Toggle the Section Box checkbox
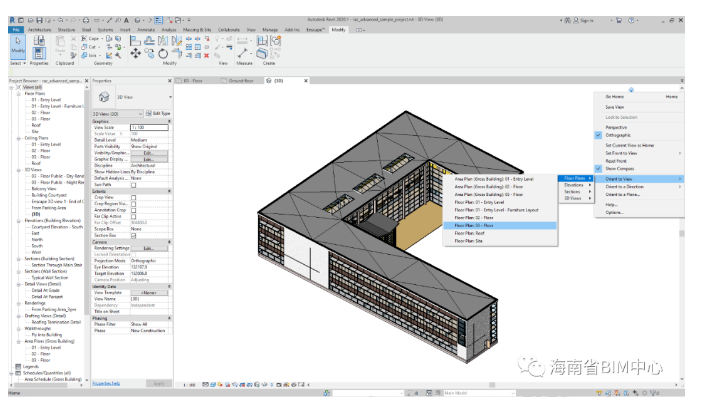 pyautogui.click(x=134, y=235)
